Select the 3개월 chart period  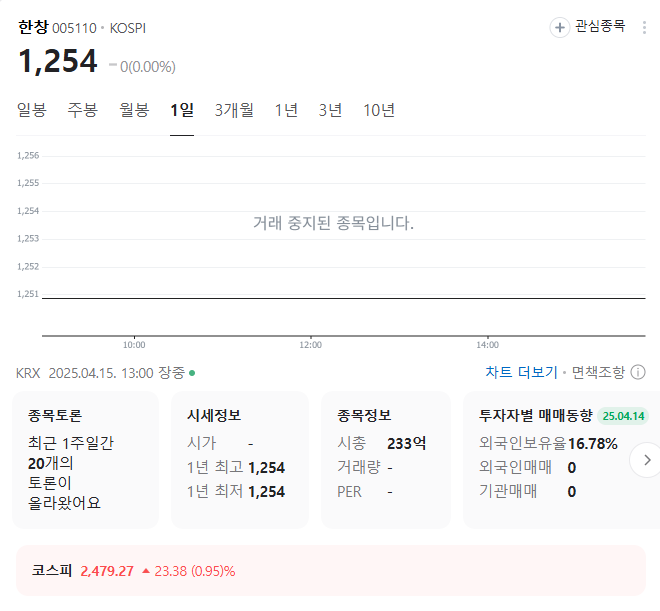point(234,110)
